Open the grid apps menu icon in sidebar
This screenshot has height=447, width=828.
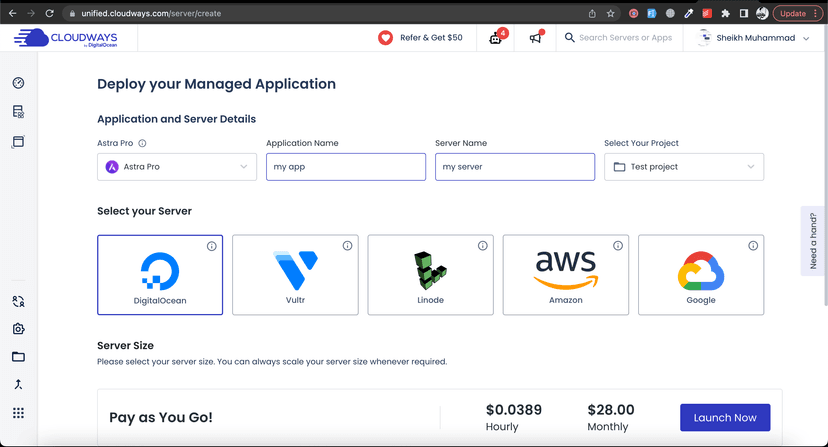[18, 413]
